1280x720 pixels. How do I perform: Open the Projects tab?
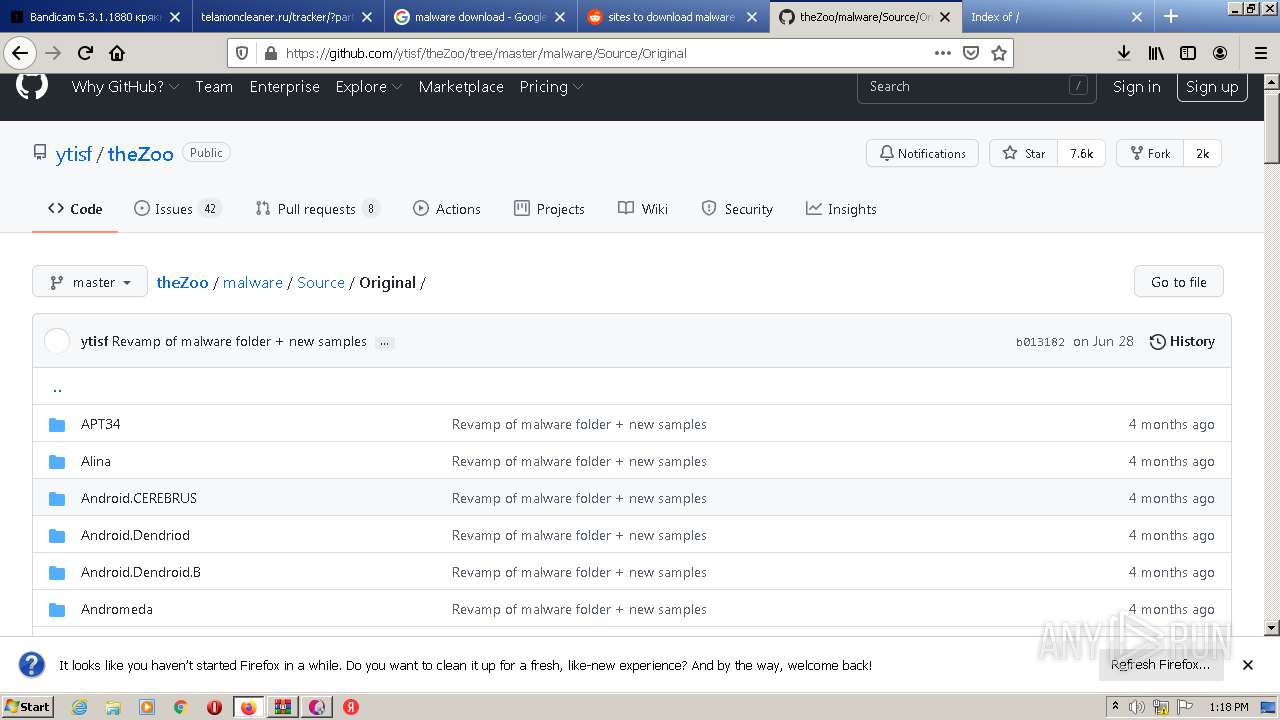[549, 209]
